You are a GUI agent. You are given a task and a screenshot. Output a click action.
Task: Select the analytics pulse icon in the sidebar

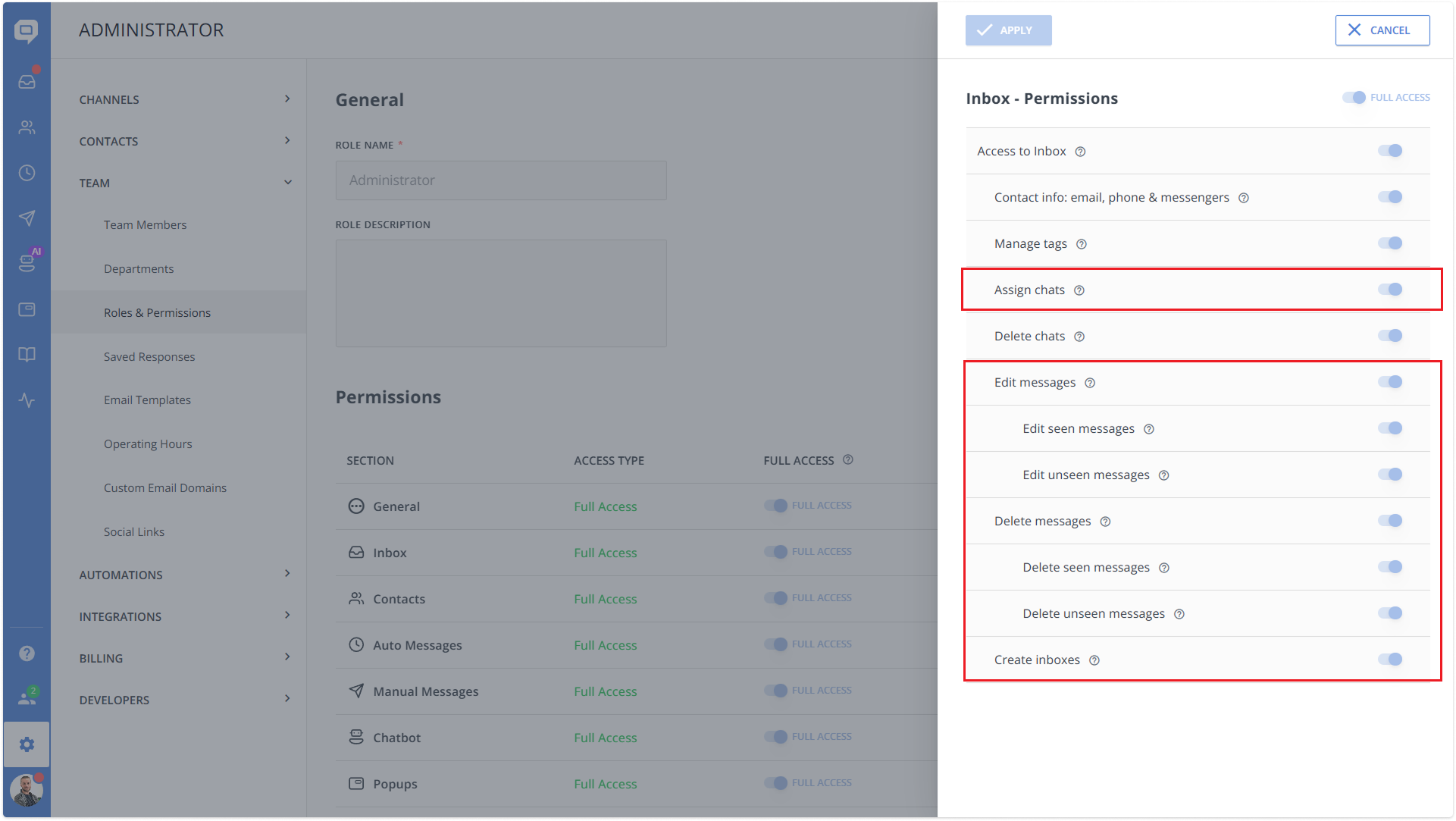pyautogui.click(x=27, y=400)
